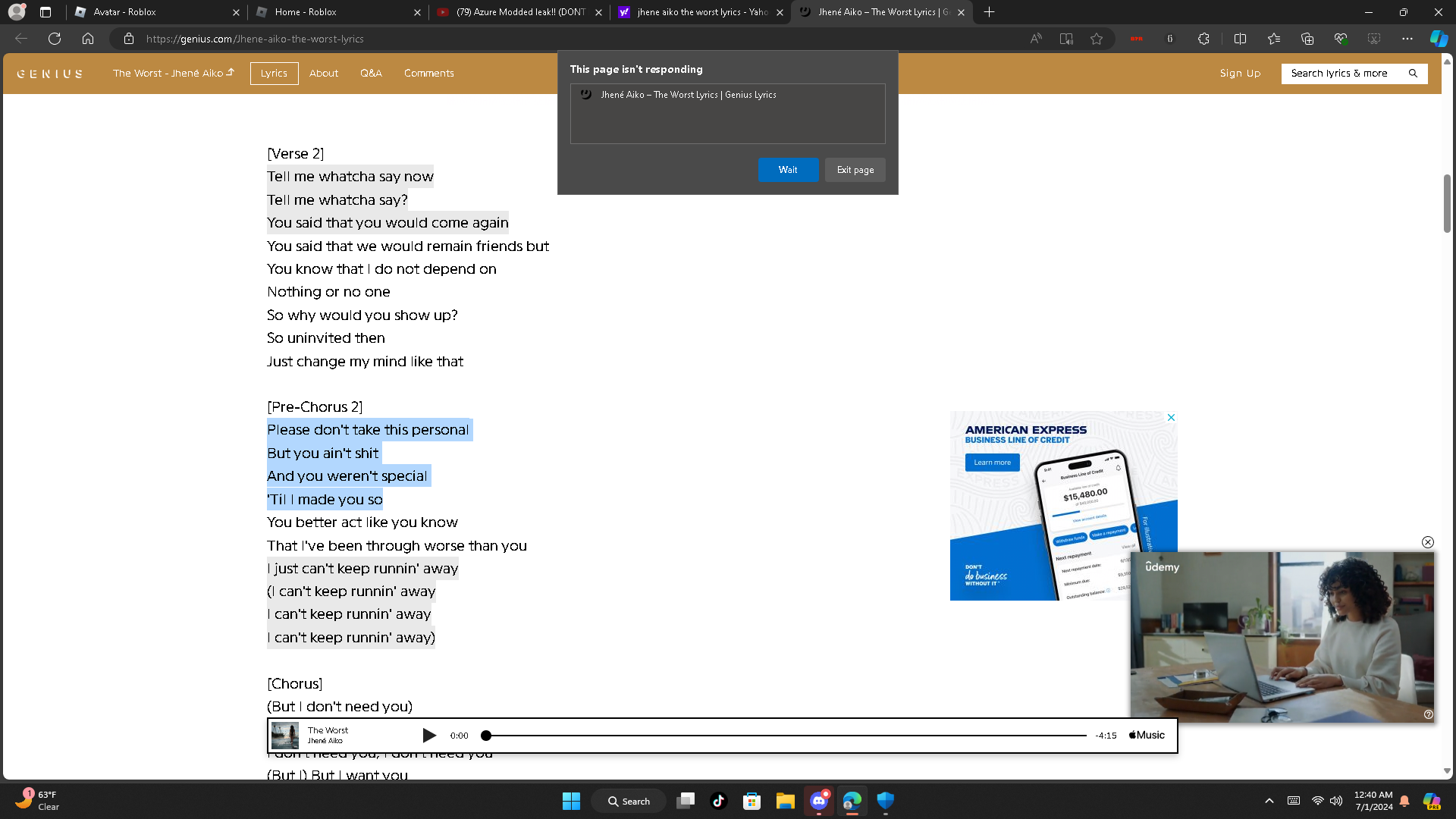1456x819 pixels.
Task: Open the Genius logo home link
Action: coord(50,74)
